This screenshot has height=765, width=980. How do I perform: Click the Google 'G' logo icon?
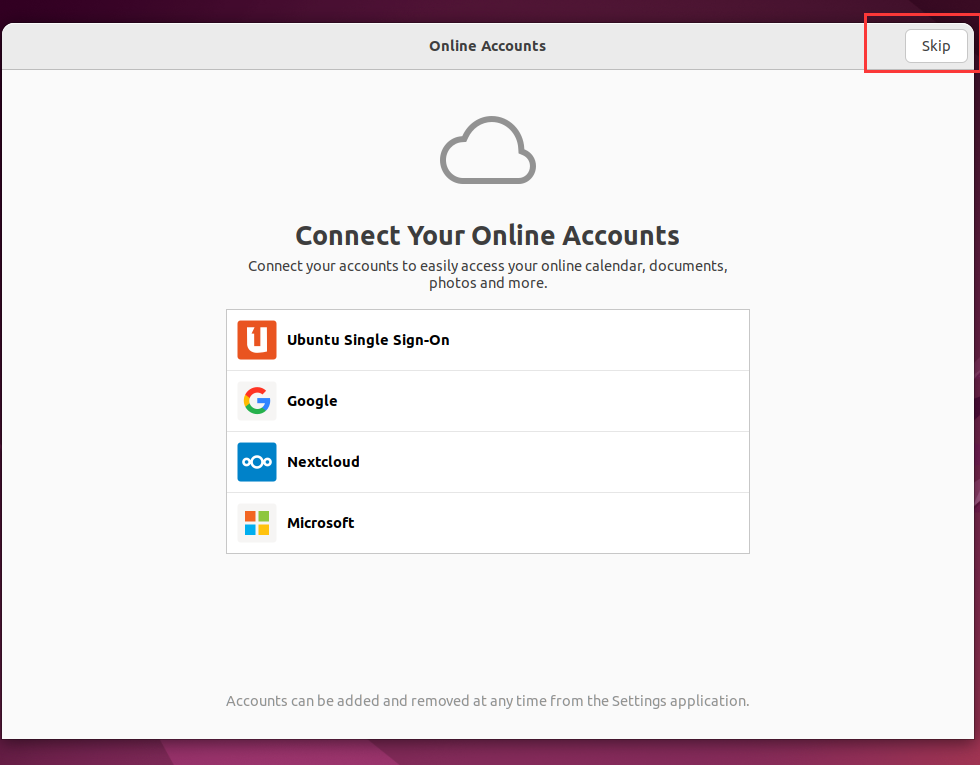pos(257,401)
